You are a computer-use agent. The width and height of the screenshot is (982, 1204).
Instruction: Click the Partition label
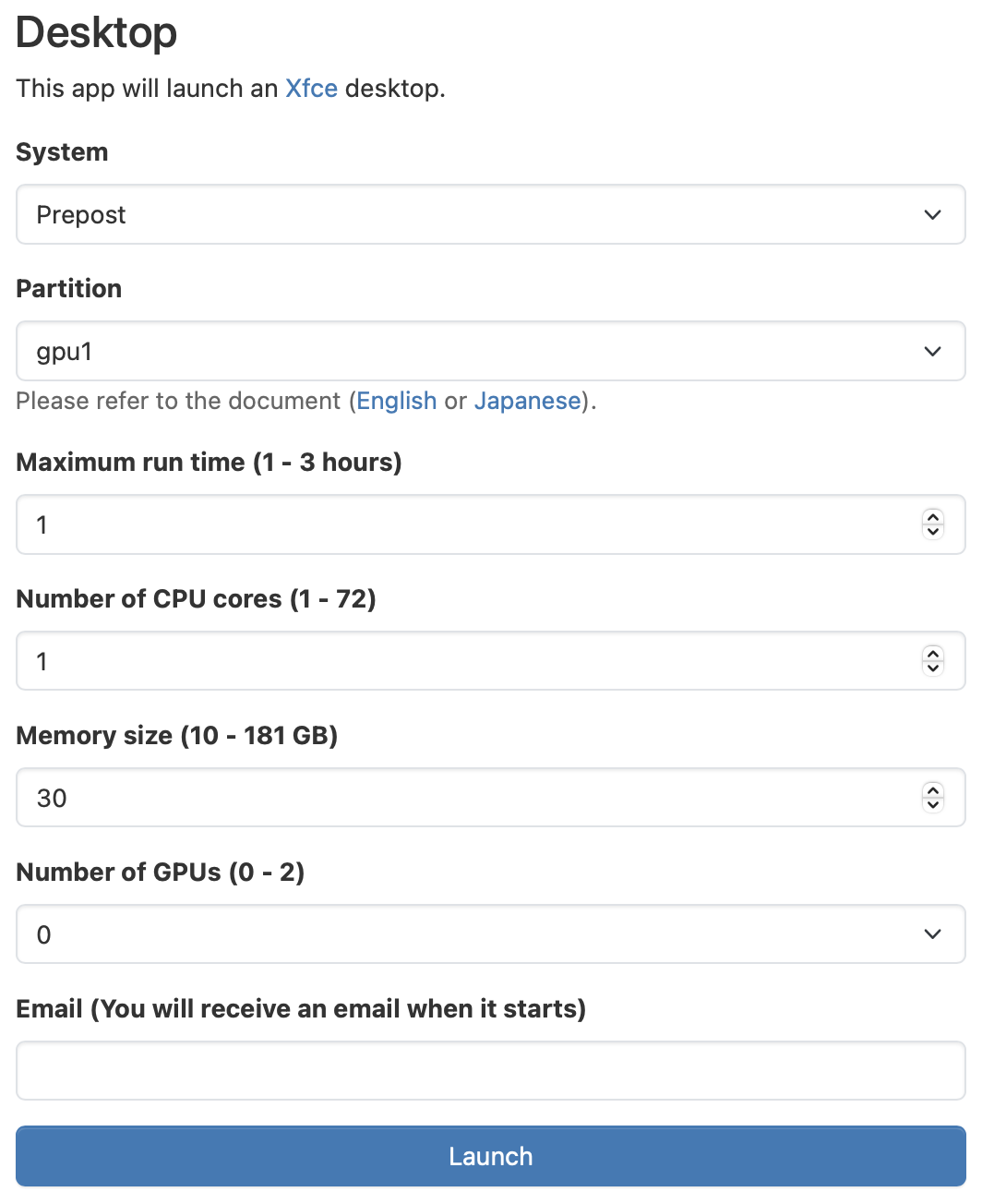click(69, 289)
